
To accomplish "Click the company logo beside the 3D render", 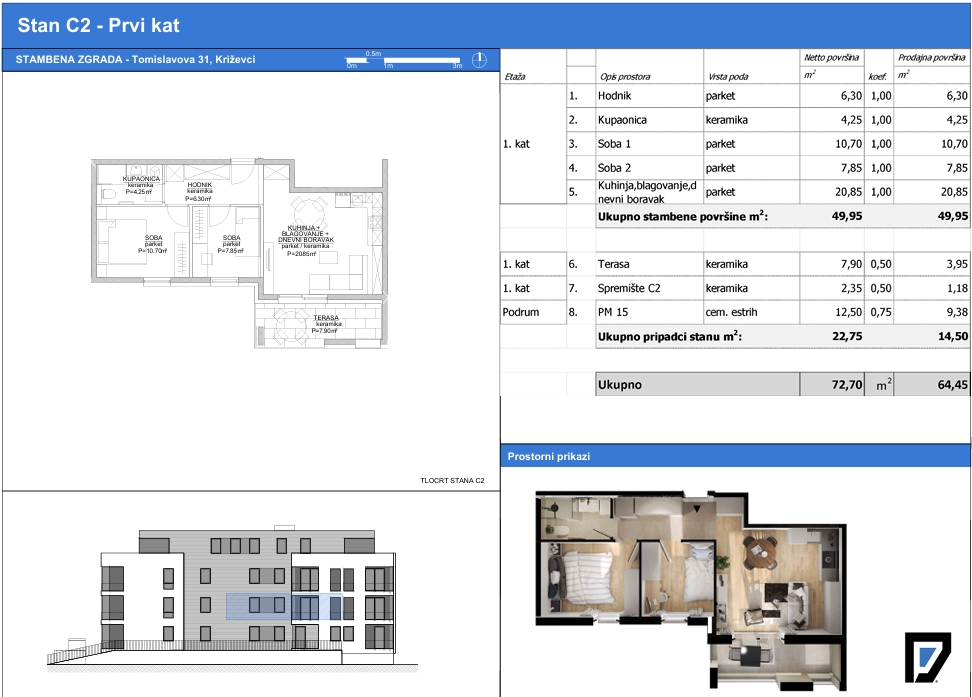I will (x=927, y=657).
